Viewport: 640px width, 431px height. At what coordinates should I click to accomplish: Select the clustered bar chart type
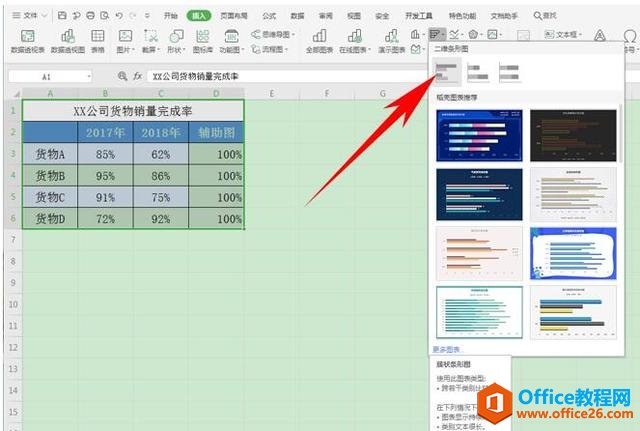tap(447, 72)
